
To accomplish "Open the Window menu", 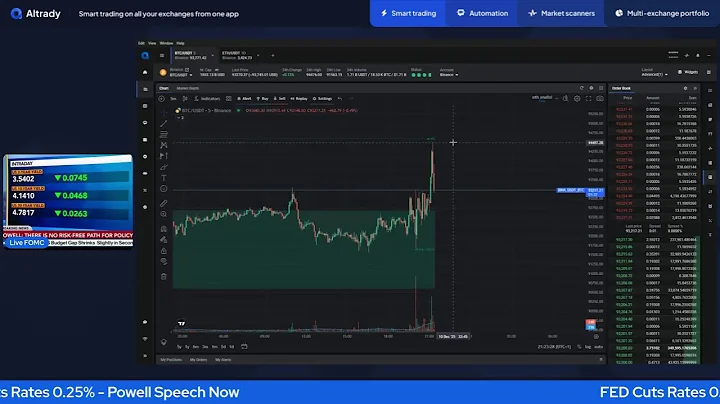I will click(x=166, y=43).
